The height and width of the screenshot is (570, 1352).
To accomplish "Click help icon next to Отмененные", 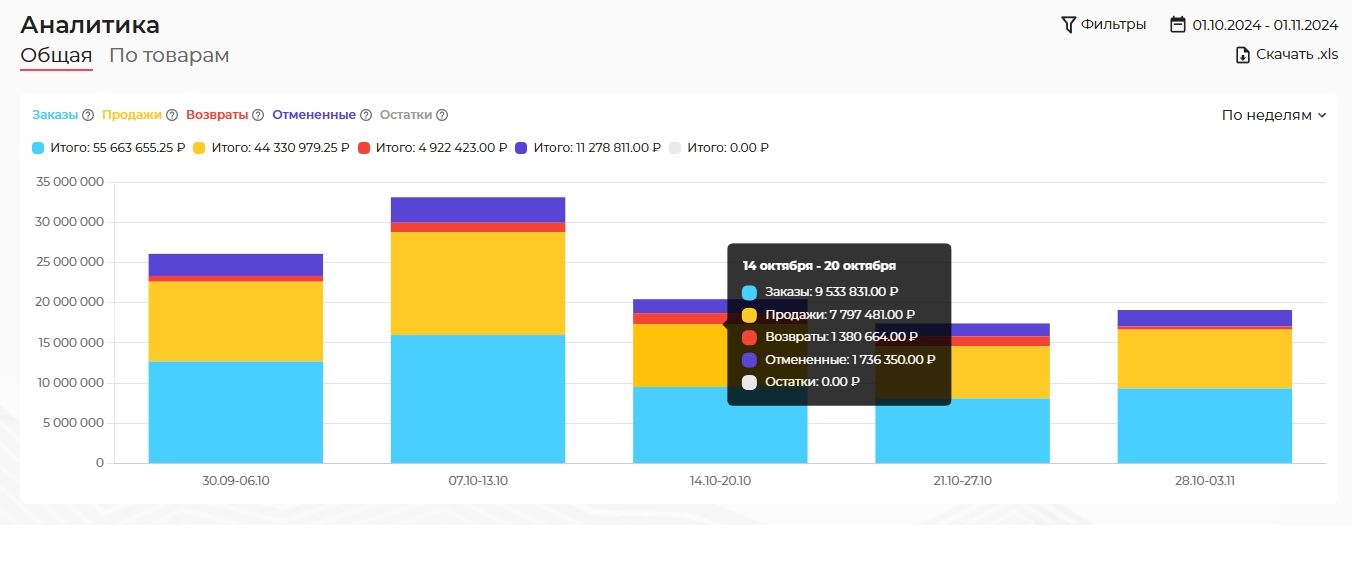I will pos(366,115).
